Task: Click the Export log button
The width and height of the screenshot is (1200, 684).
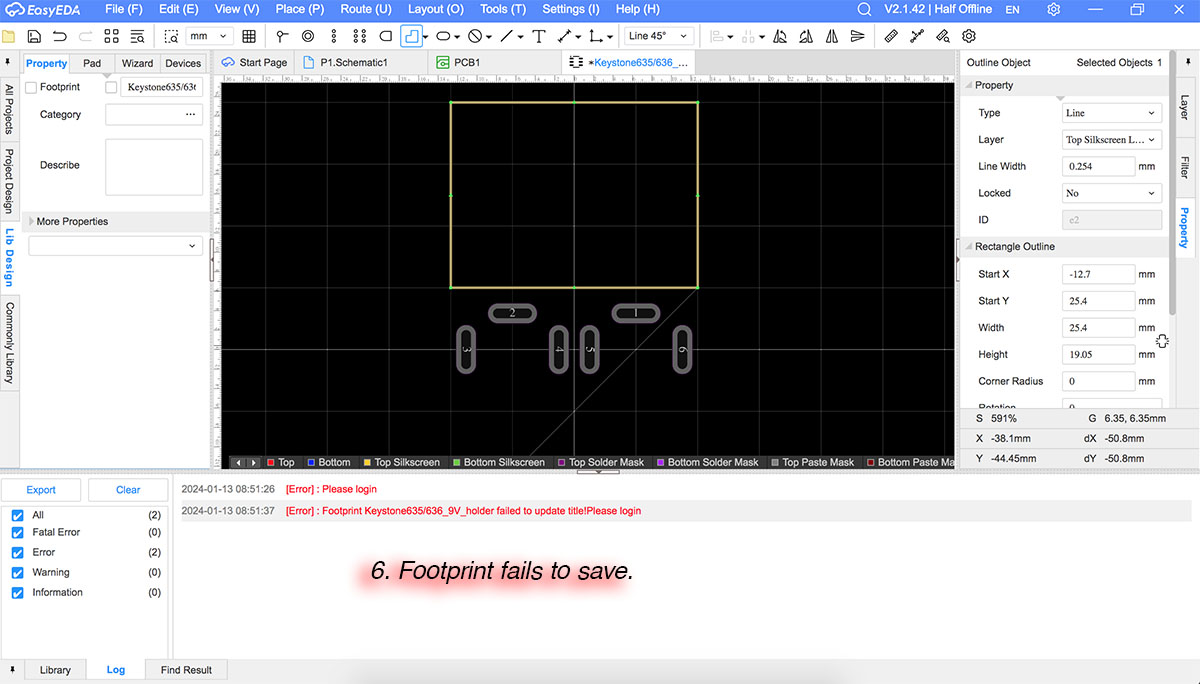Action: [41, 490]
